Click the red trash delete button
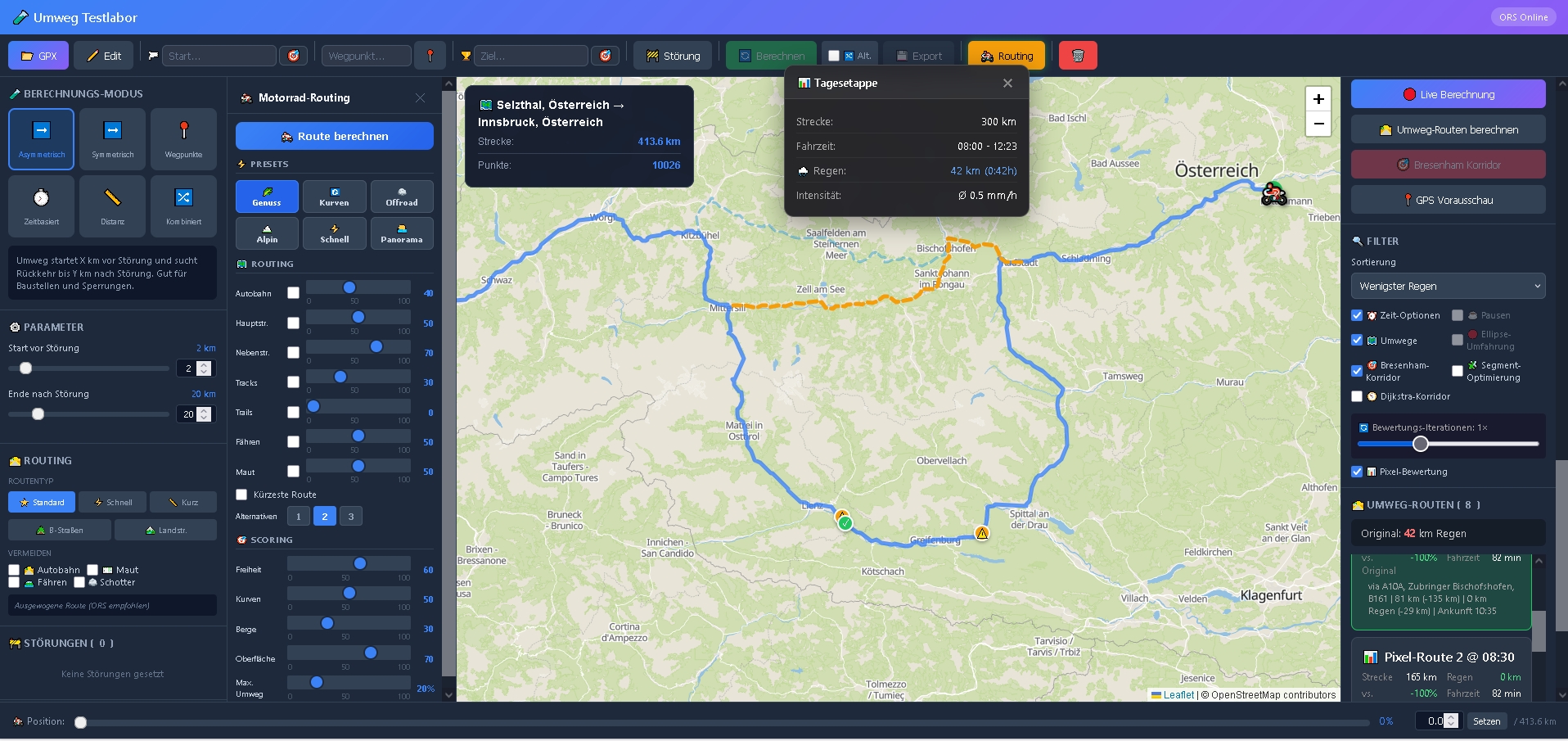The image size is (1568, 741). [1077, 56]
